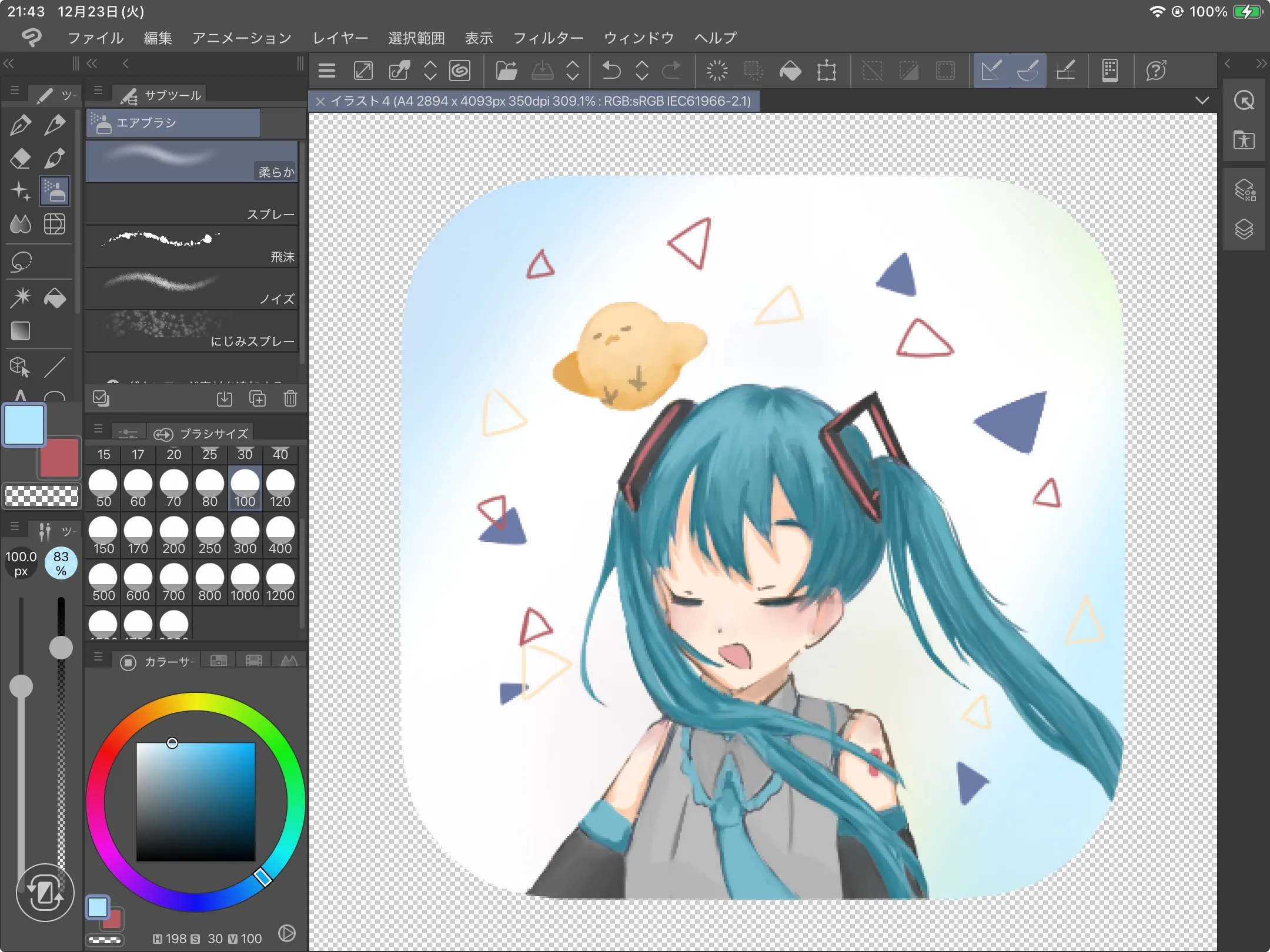
Task: Toggle Snap to Grid in command bar
Action: (x=1065, y=71)
